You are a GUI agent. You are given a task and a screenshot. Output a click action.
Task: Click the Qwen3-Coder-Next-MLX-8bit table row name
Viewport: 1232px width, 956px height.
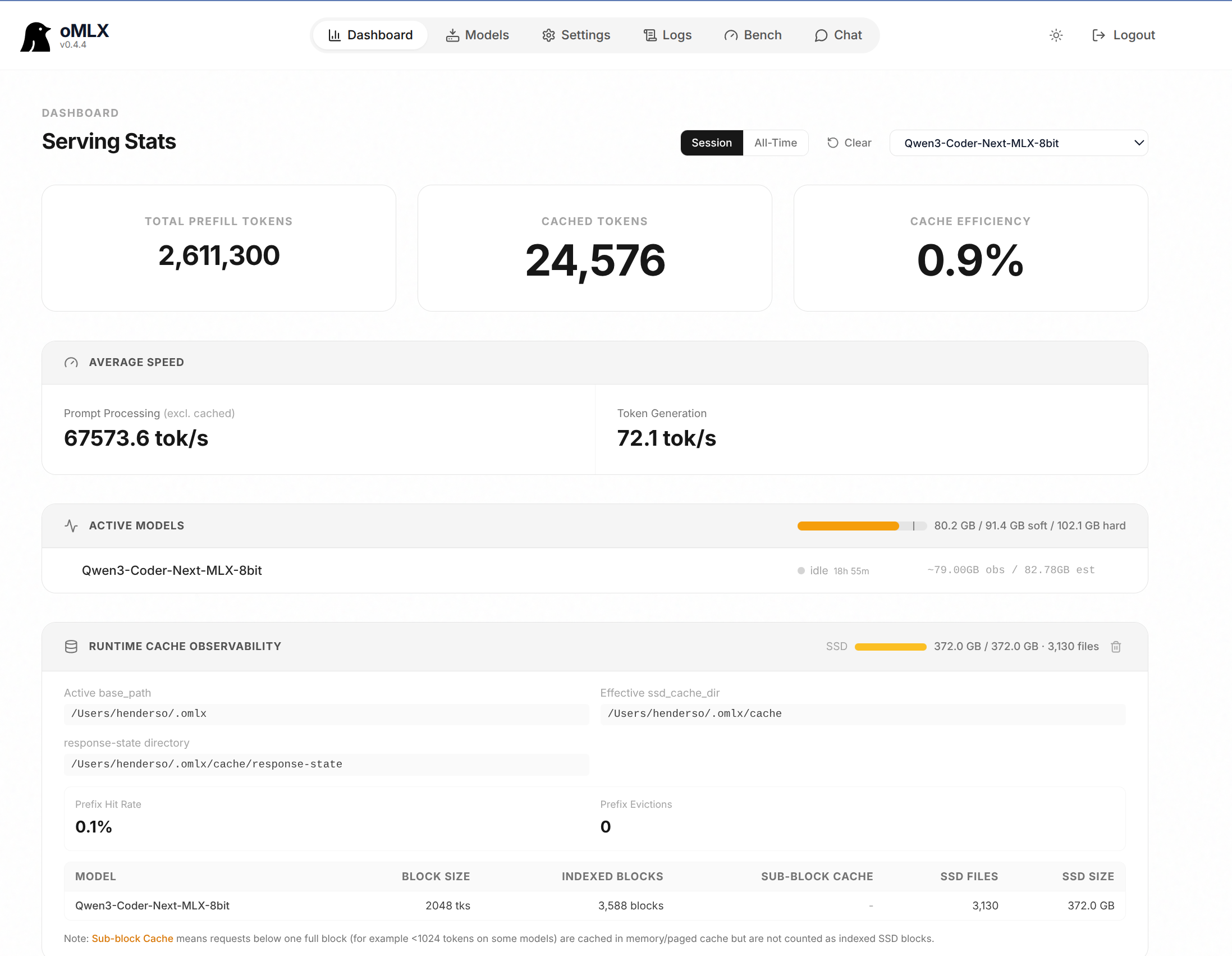click(152, 906)
